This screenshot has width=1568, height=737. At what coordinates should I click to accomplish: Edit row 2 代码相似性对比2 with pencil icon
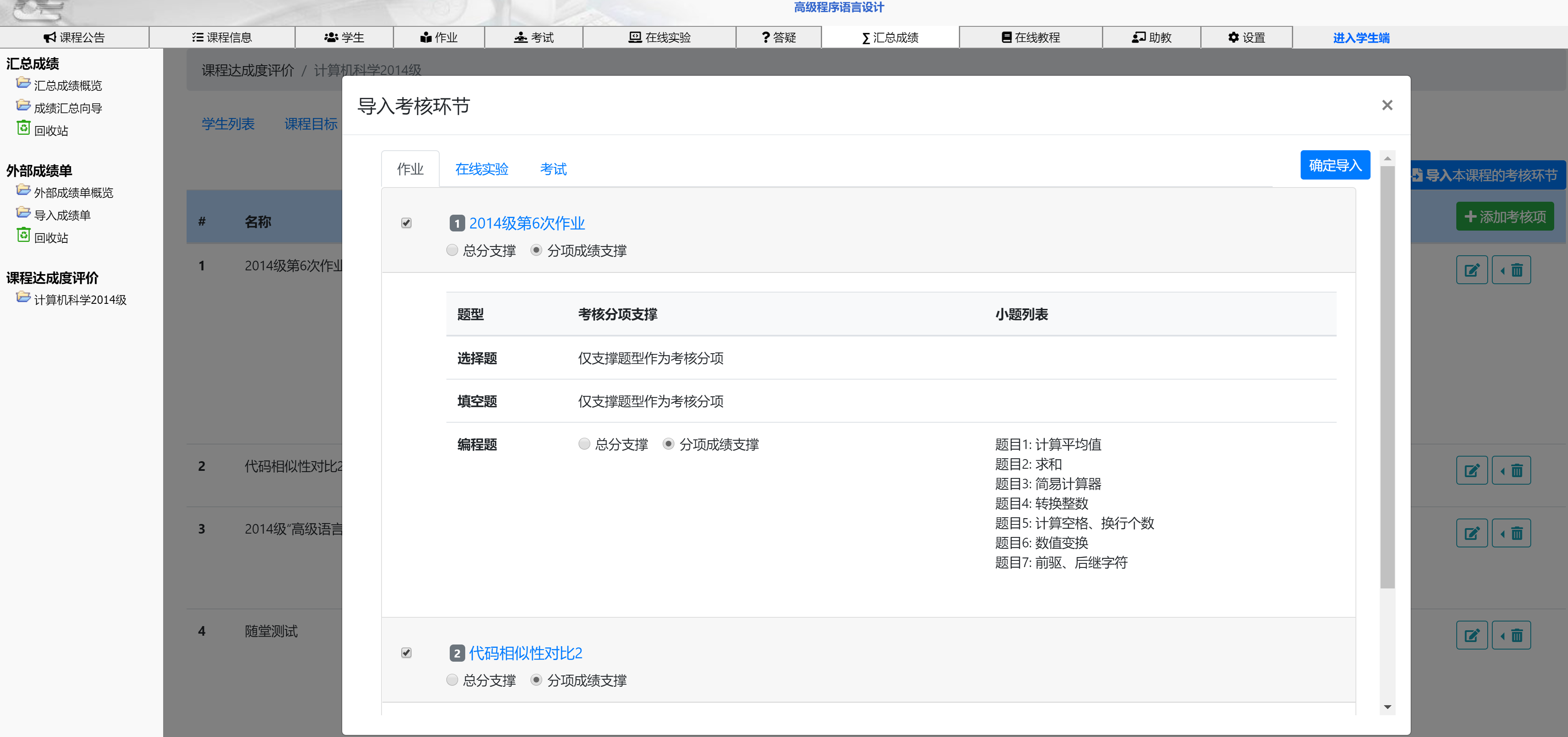click(x=1472, y=470)
